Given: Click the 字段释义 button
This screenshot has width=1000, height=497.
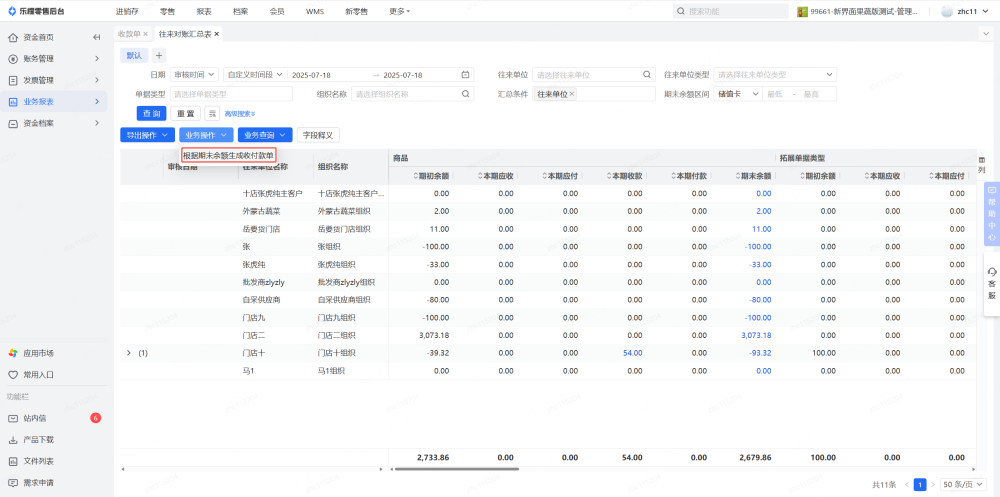Looking at the screenshot, I should coord(319,134).
